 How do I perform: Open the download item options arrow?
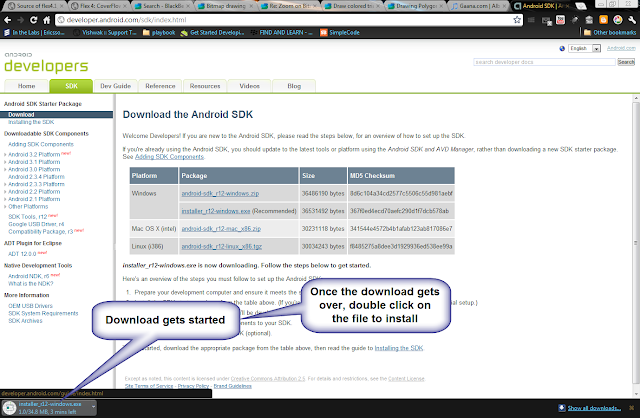(x=93, y=407)
